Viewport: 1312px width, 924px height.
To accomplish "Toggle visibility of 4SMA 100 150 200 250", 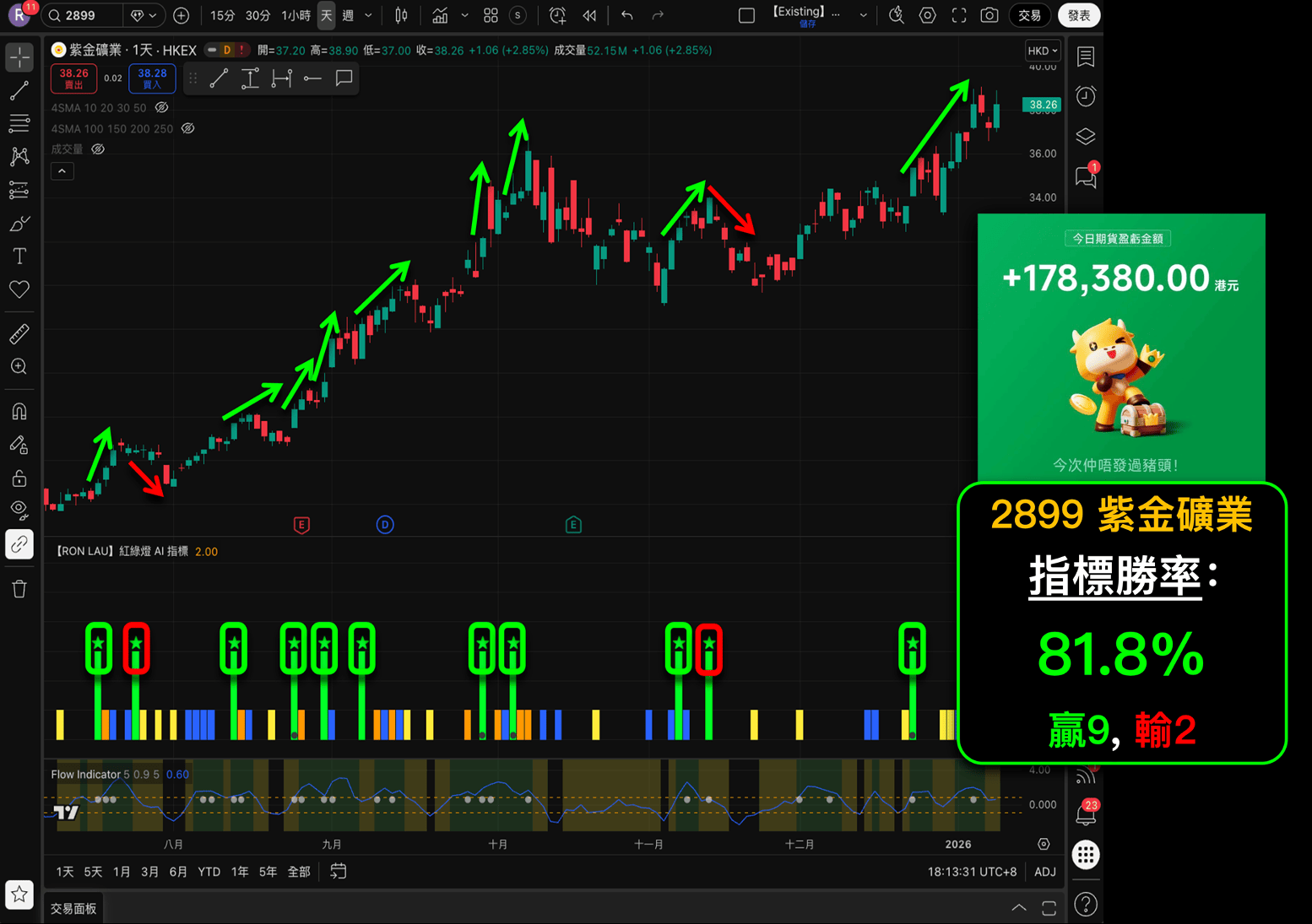I will tap(188, 129).
